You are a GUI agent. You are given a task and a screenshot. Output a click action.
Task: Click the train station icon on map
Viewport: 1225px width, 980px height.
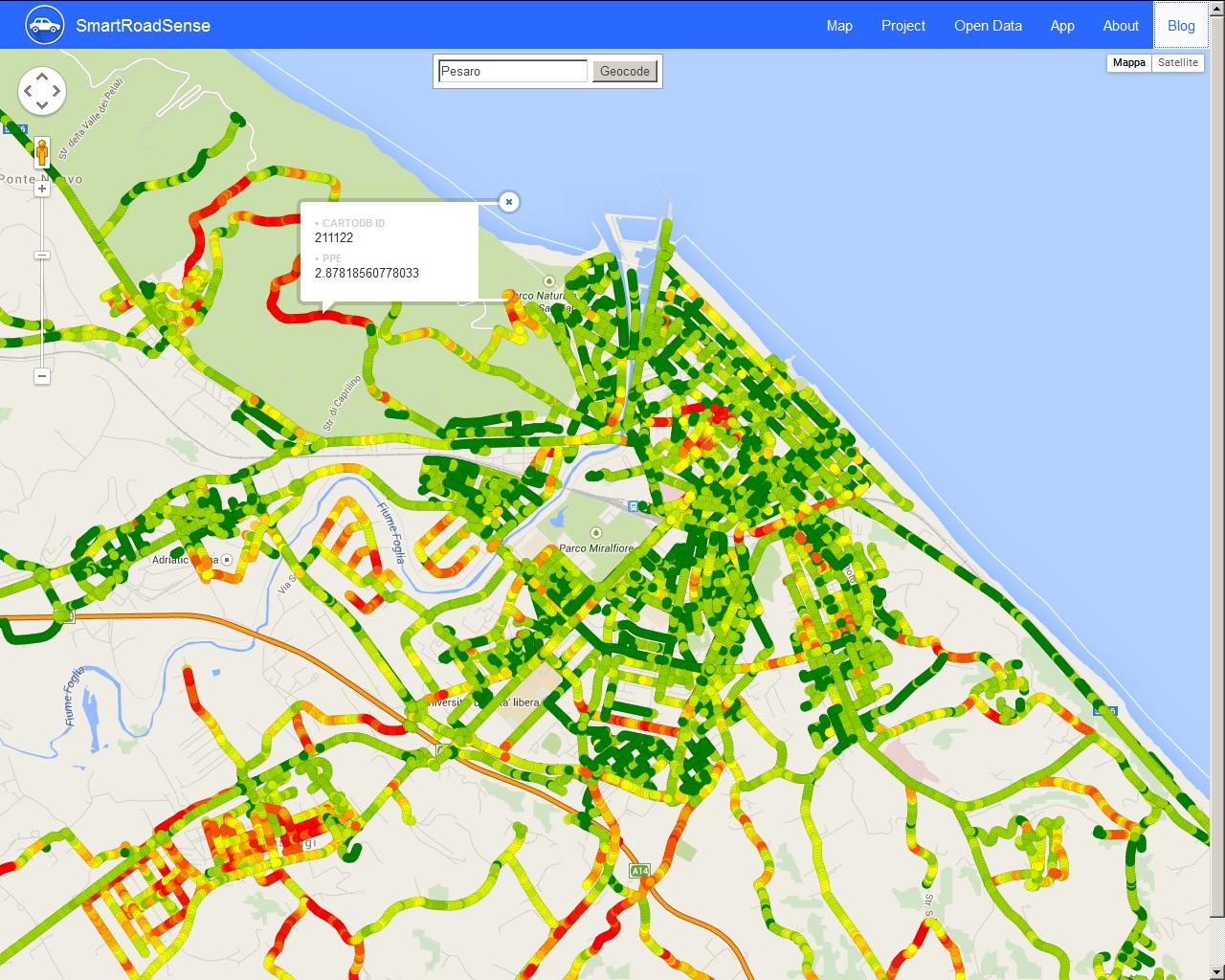click(634, 506)
